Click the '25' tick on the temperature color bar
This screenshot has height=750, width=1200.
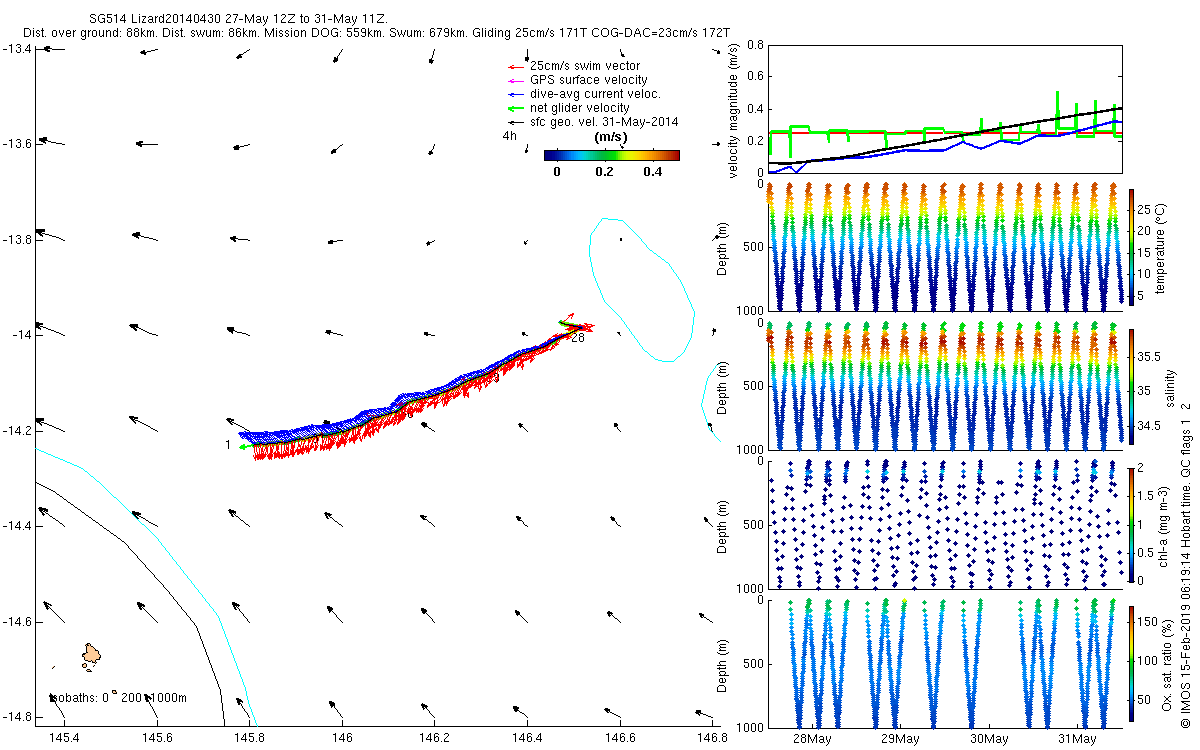click(1145, 209)
